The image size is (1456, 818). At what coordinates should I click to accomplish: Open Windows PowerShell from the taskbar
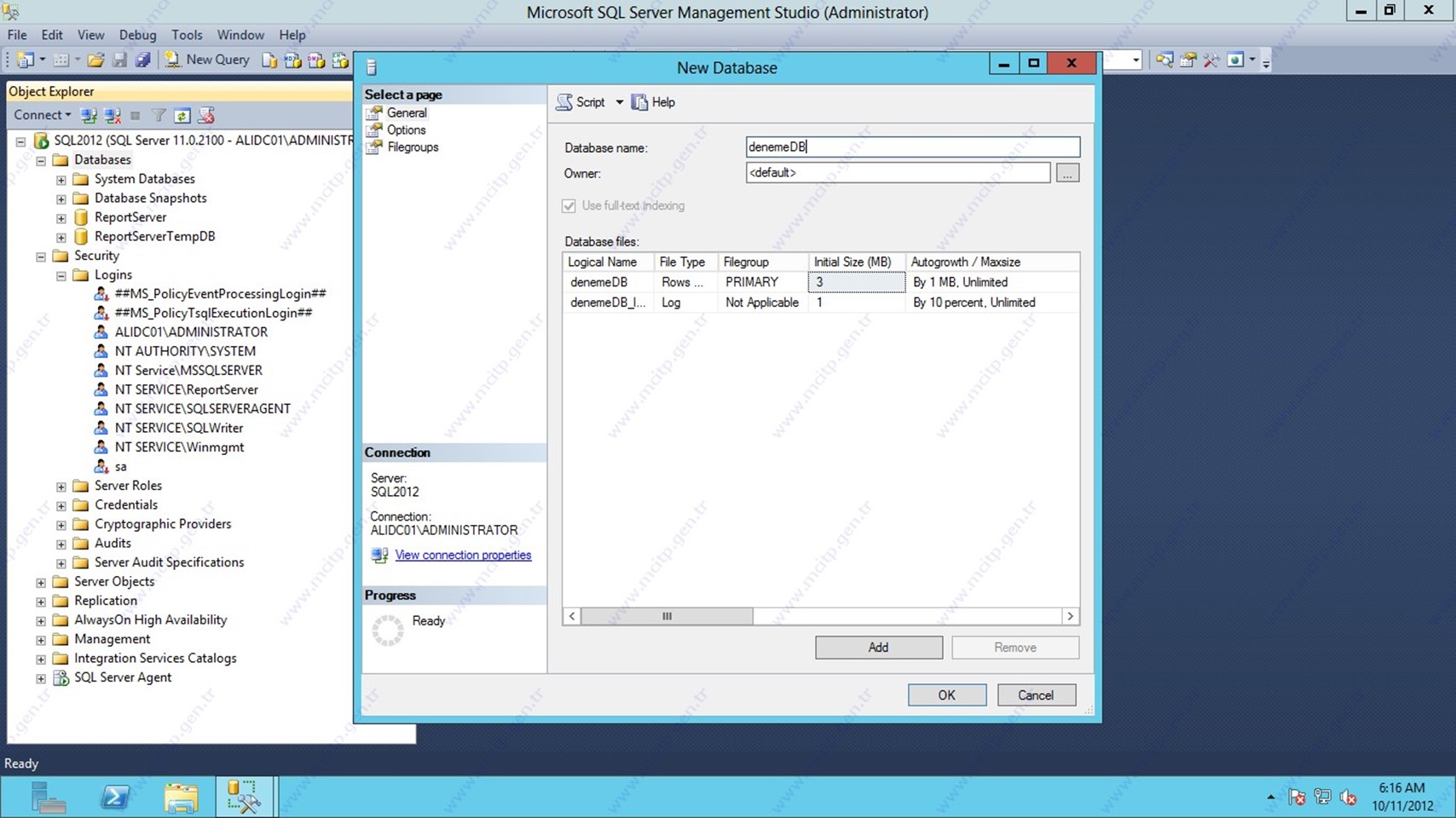pos(115,798)
